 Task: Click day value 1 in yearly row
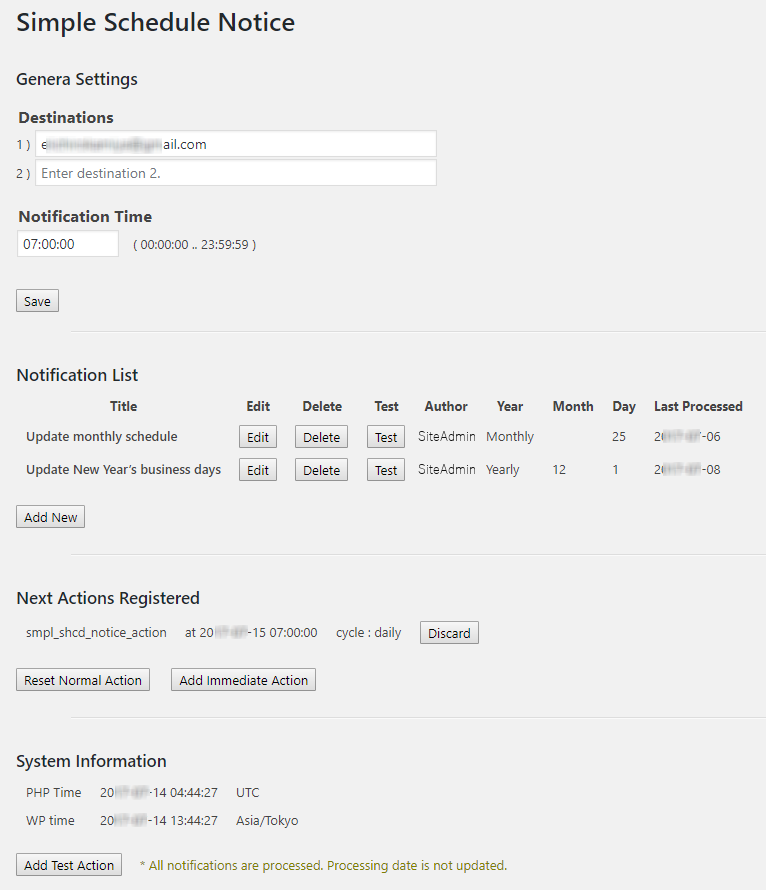click(615, 470)
